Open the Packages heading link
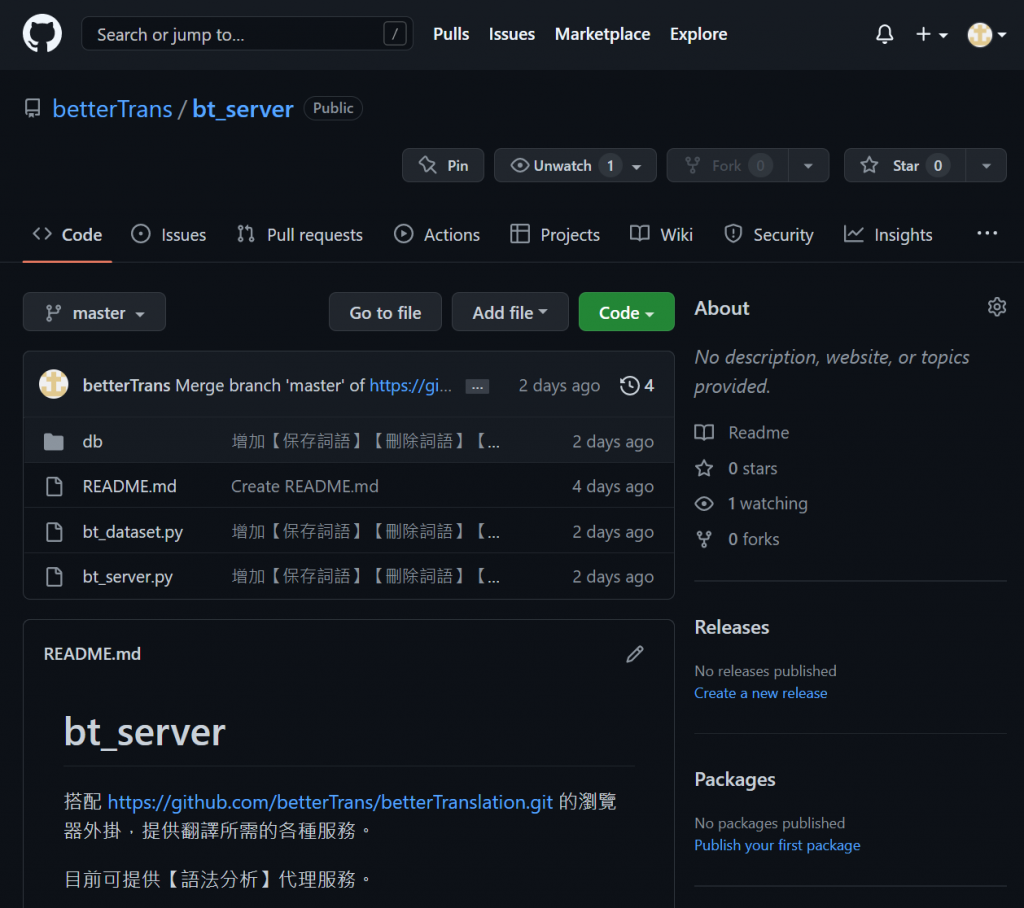Image resolution: width=1024 pixels, height=908 pixels. click(x=735, y=779)
